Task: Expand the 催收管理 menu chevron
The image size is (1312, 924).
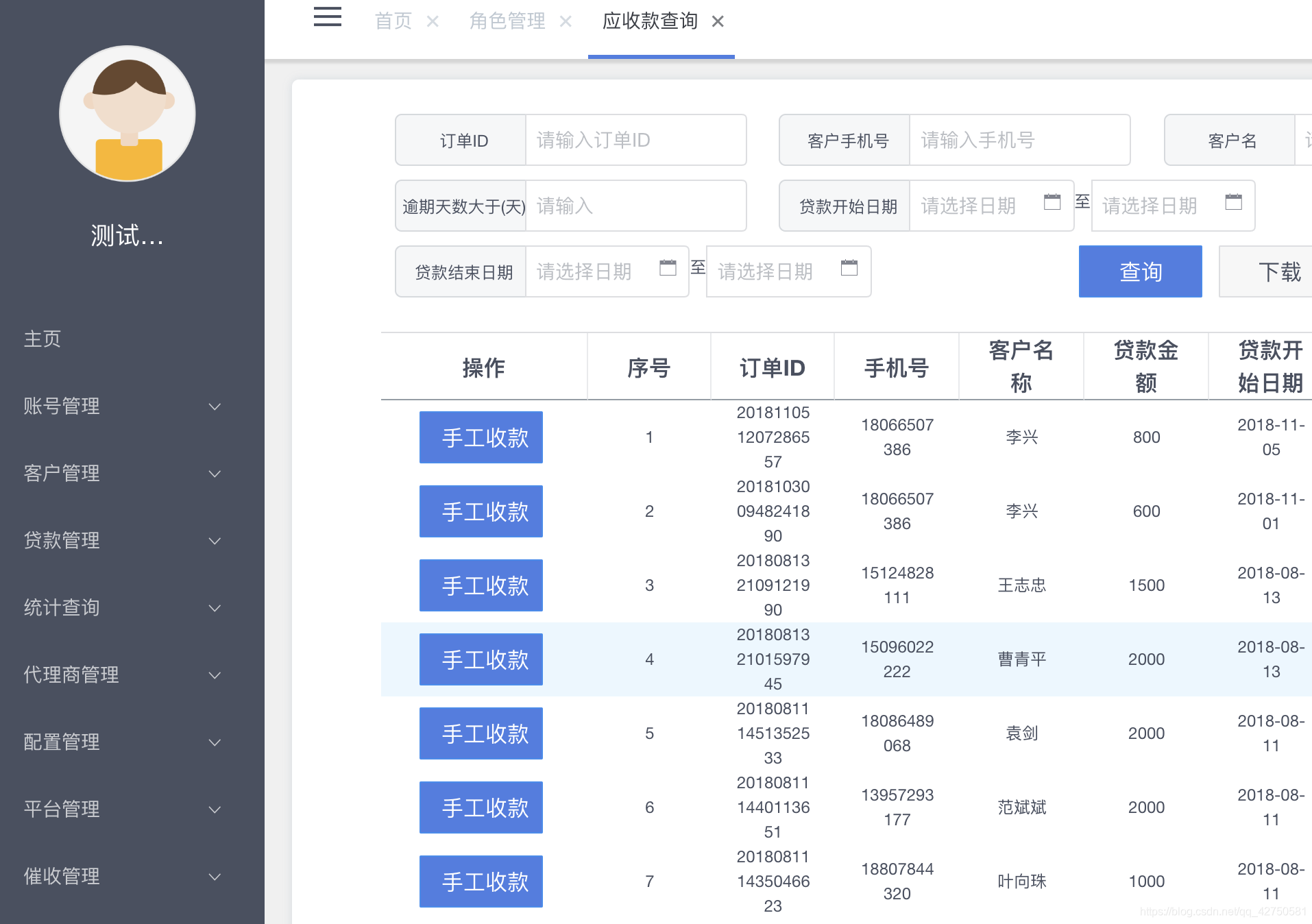Action: click(x=215, y=877)
